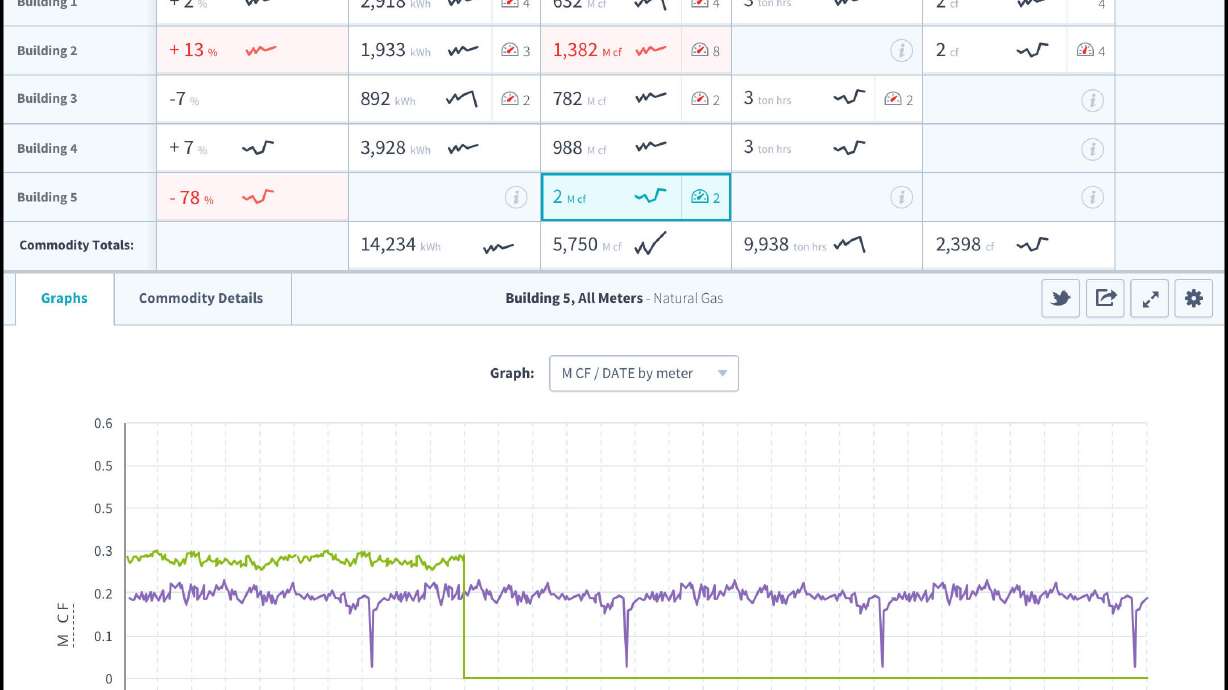Click Building 5 teal M cf sparkline
This screenshot has height=690, width=1228.
point(650,197)
